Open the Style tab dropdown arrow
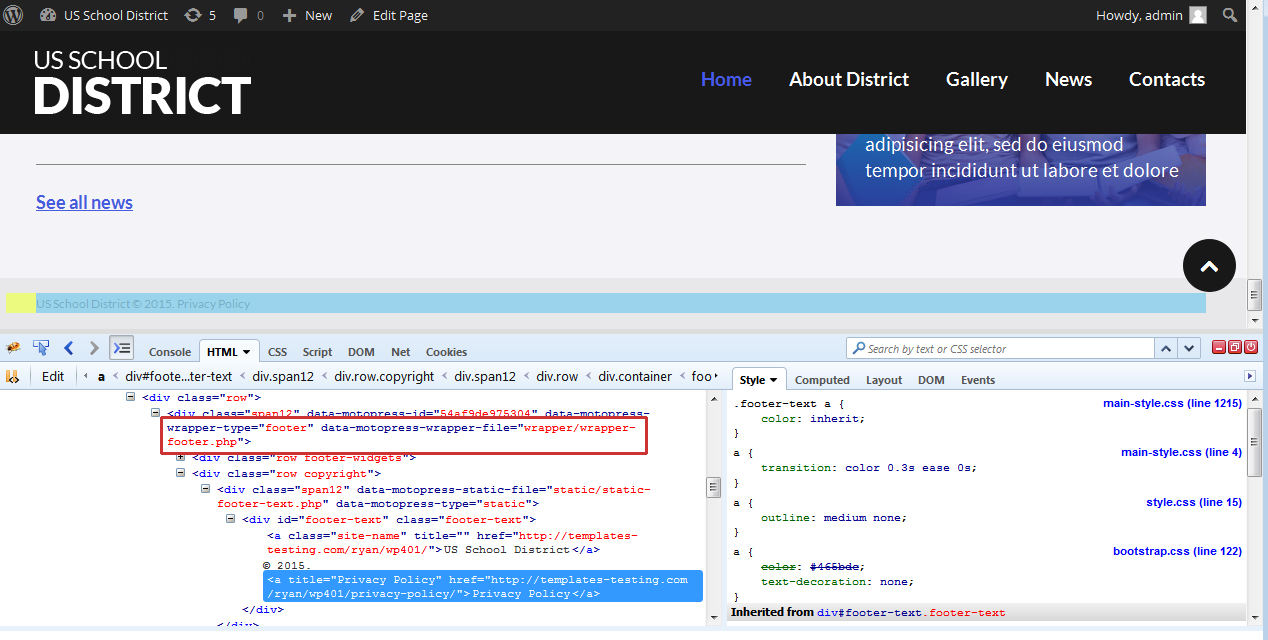This screenshot has width=1268, height=640. pyautogui.click(x=773, y=380)
